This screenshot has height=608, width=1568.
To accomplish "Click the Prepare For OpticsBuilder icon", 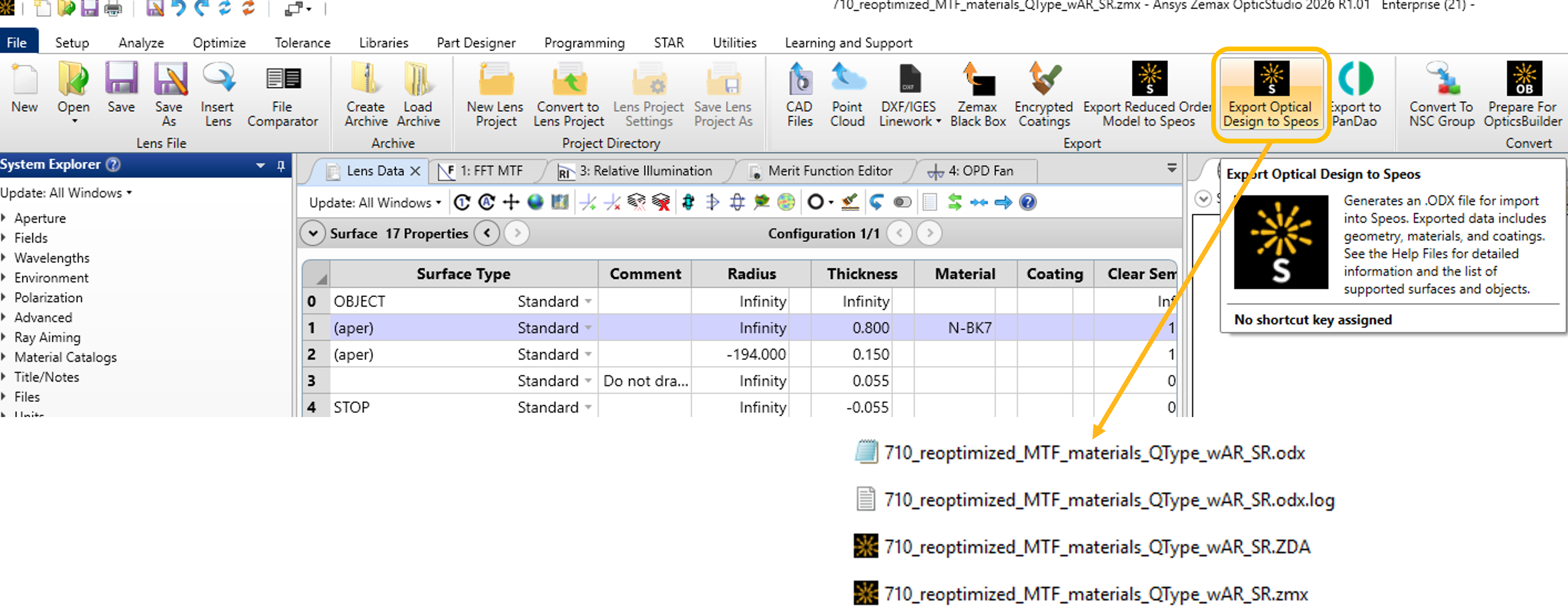I will (1523, 94).
